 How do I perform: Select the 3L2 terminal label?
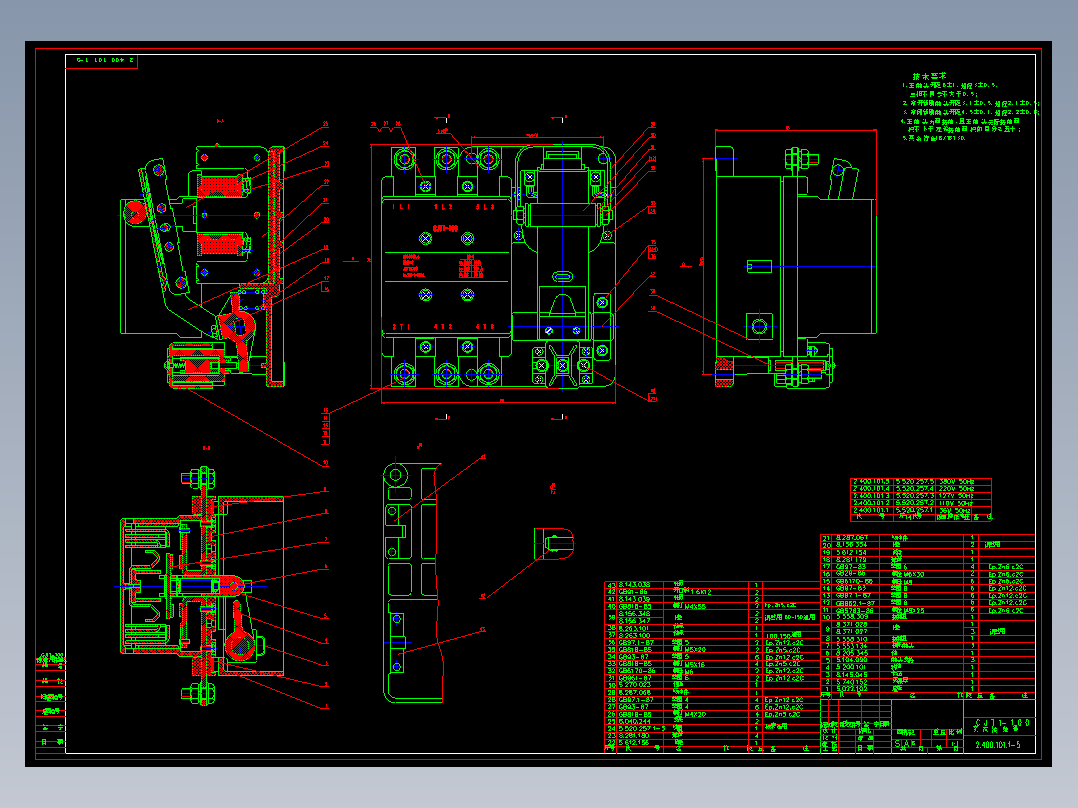click(x=443, y=206)
